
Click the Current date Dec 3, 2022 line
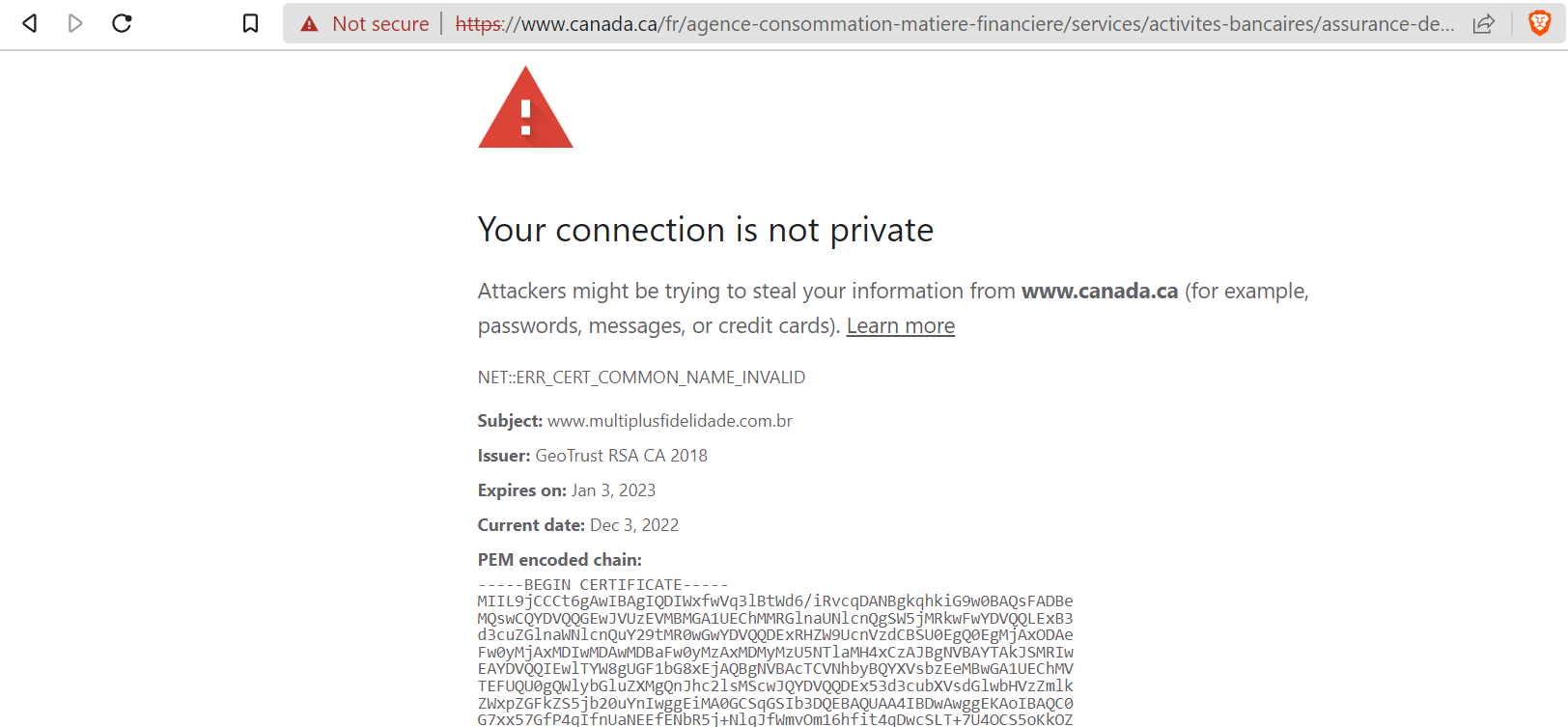point(578,525)
